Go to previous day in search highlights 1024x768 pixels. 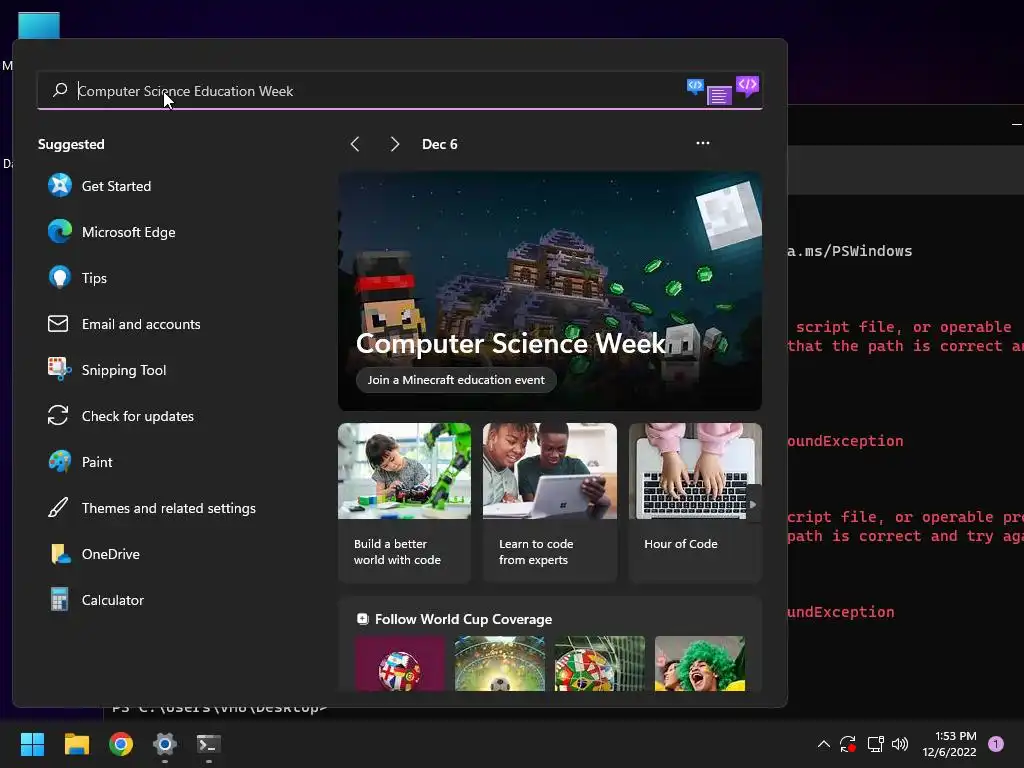[355, 144]
